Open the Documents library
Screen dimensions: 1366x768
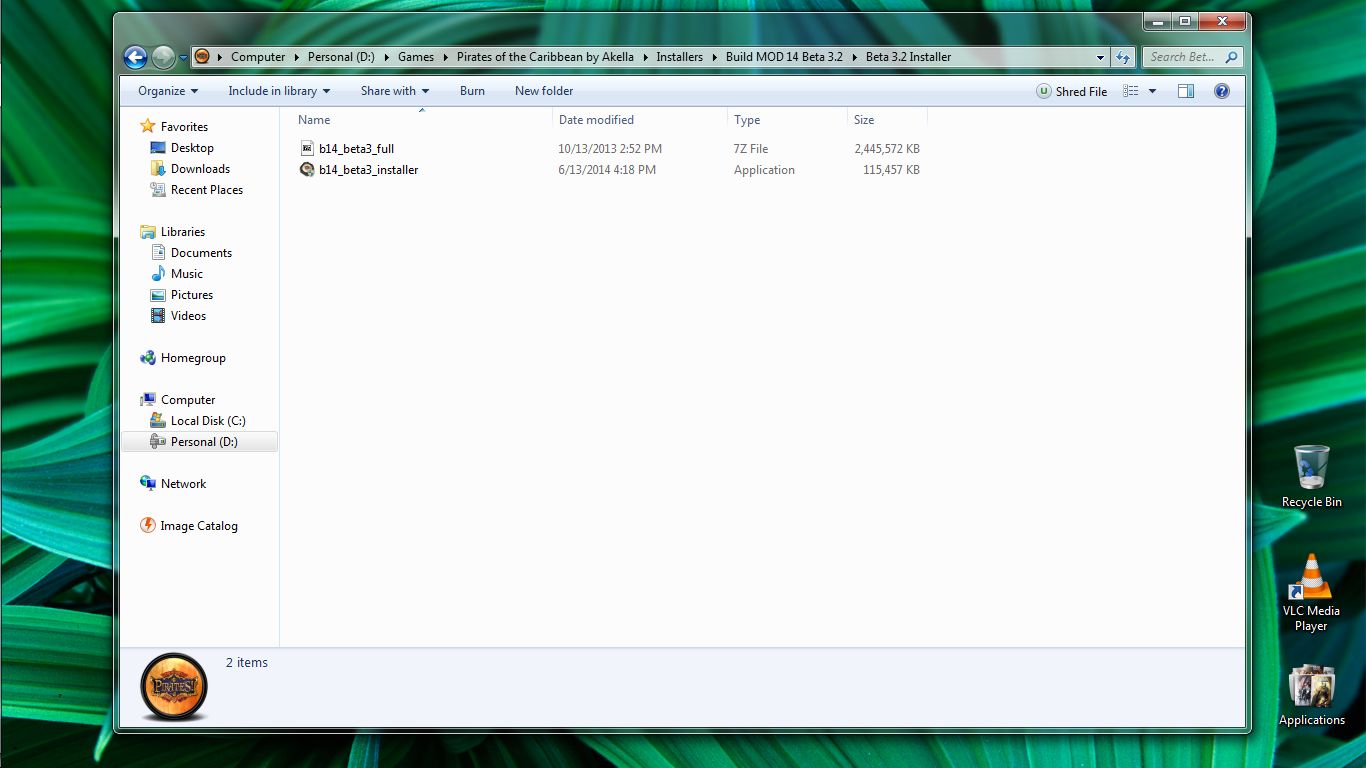point(201,253)
